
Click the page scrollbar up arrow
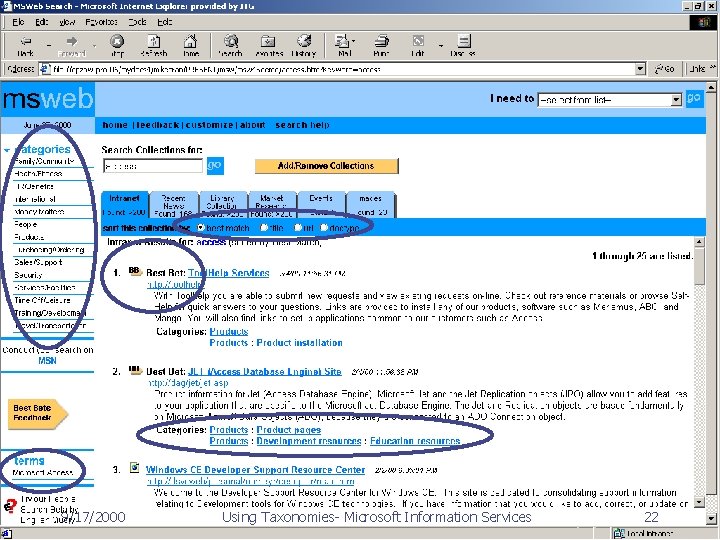coord(711,87)
